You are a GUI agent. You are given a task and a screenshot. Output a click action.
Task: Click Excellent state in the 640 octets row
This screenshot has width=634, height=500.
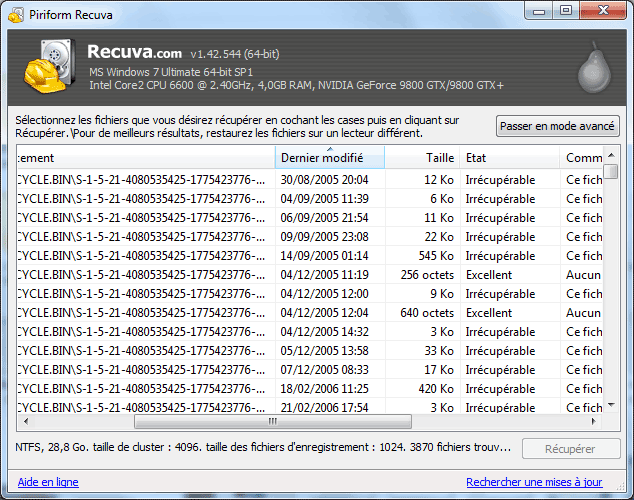(489, 313)
